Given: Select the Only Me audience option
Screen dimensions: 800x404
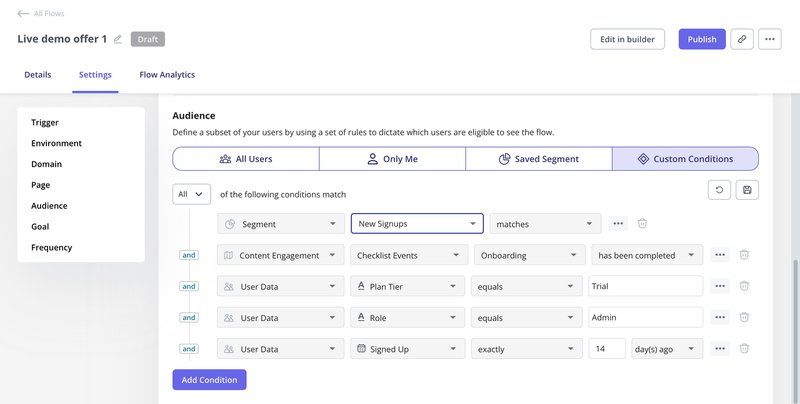Looking at the screenshot, I should point(392,159).
